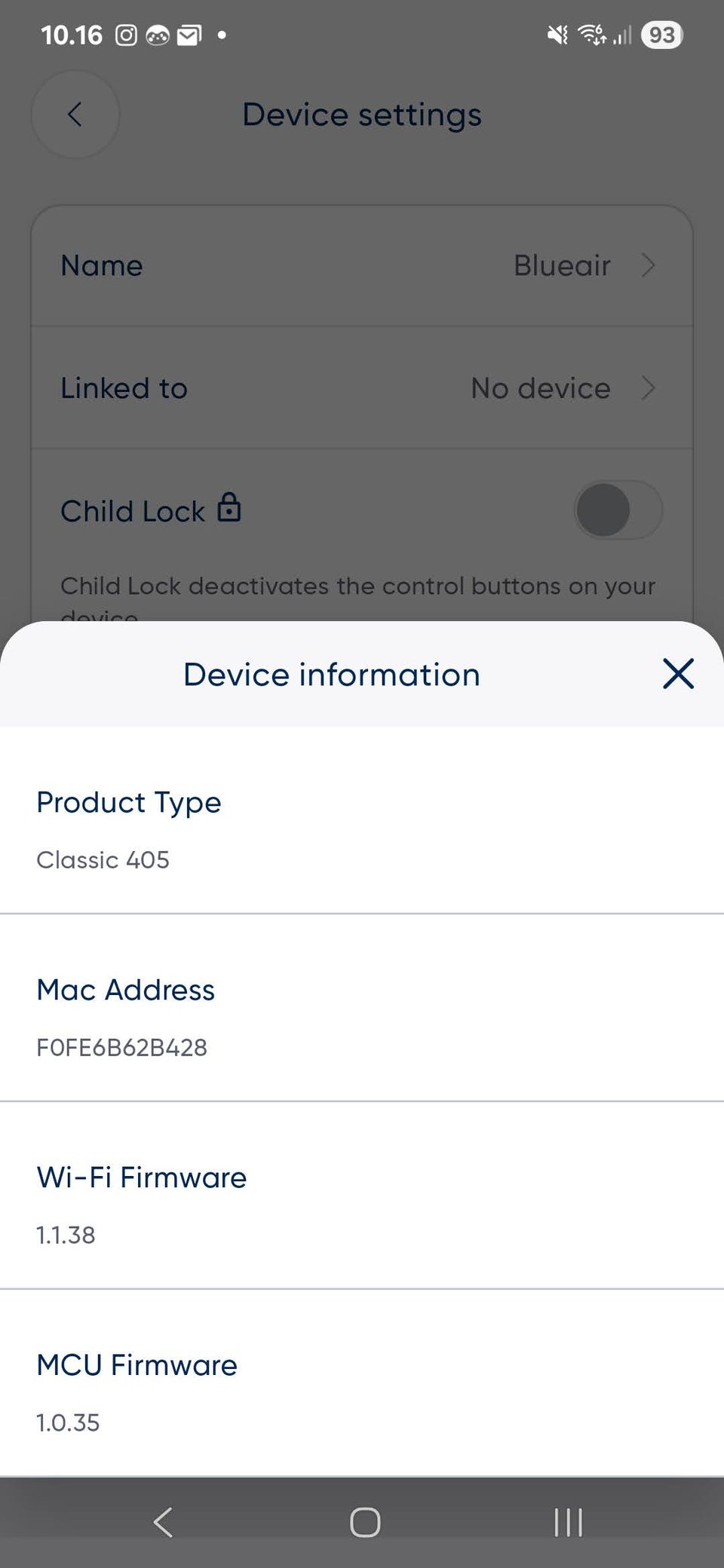The height and width of the screenshot is (1568, 724).
Task: Tap the Device information sheet title
Action: (332, 675)
